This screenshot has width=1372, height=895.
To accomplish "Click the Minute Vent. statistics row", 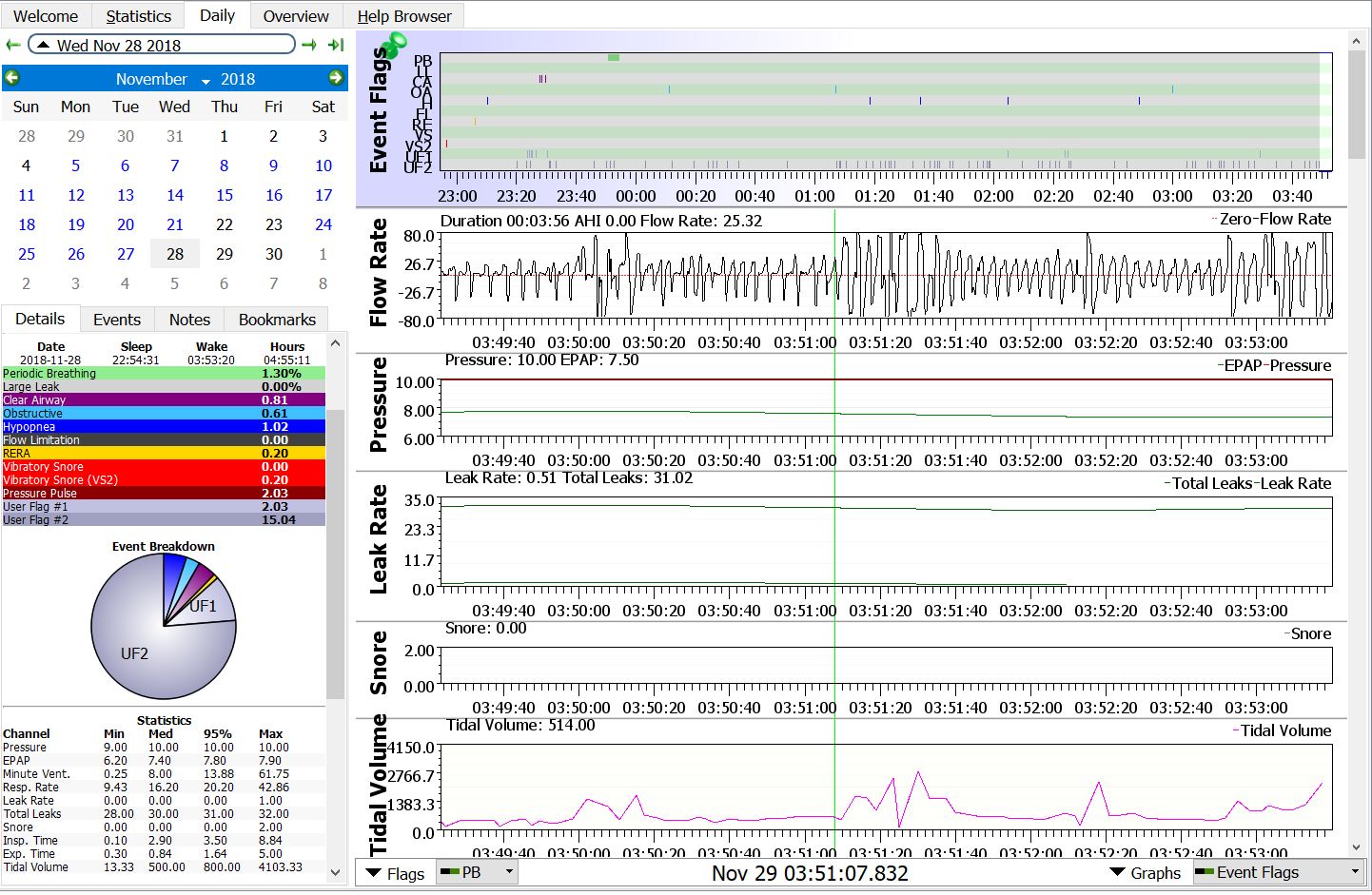I will [164, 774].
